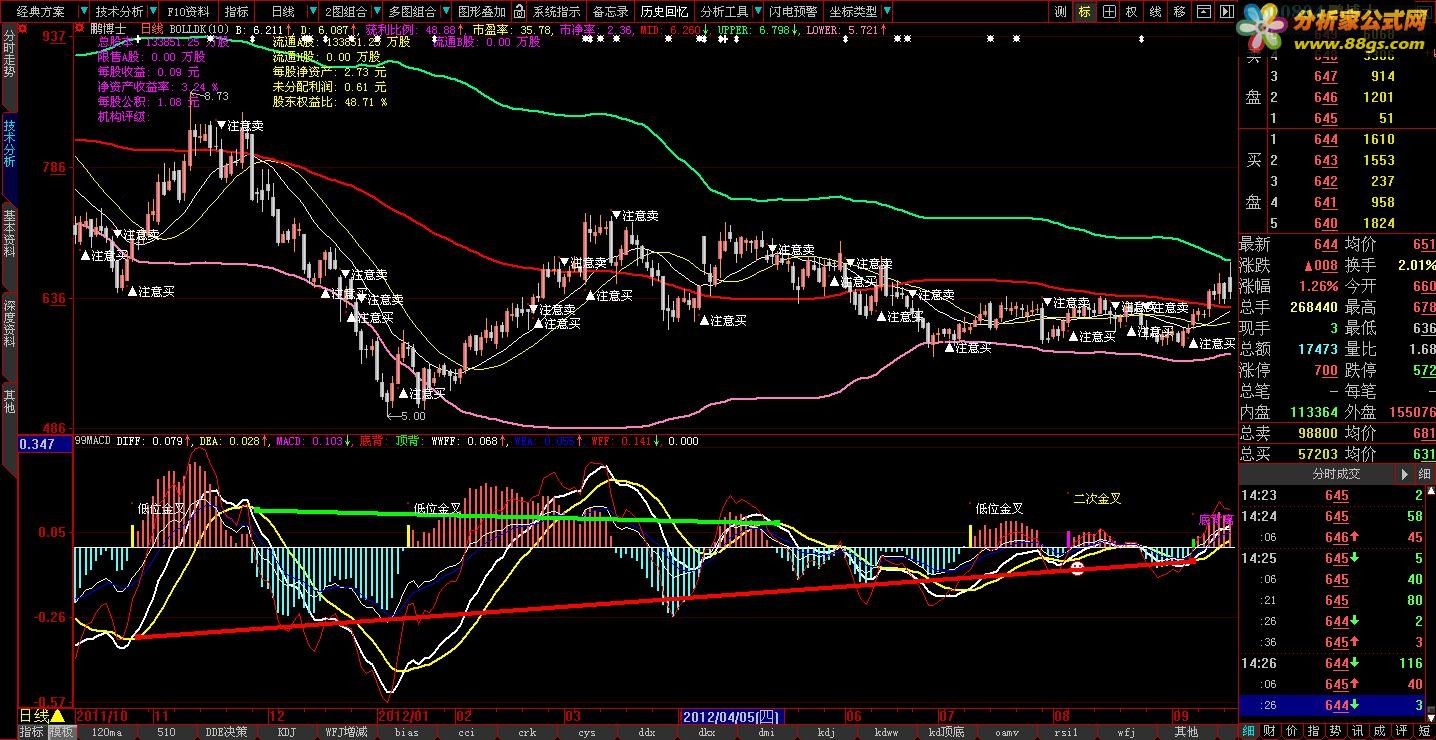Screen dimensions: 1436x740
Task: Select 讯 tab in right panel bottom
Action: tap(1357, 731)
